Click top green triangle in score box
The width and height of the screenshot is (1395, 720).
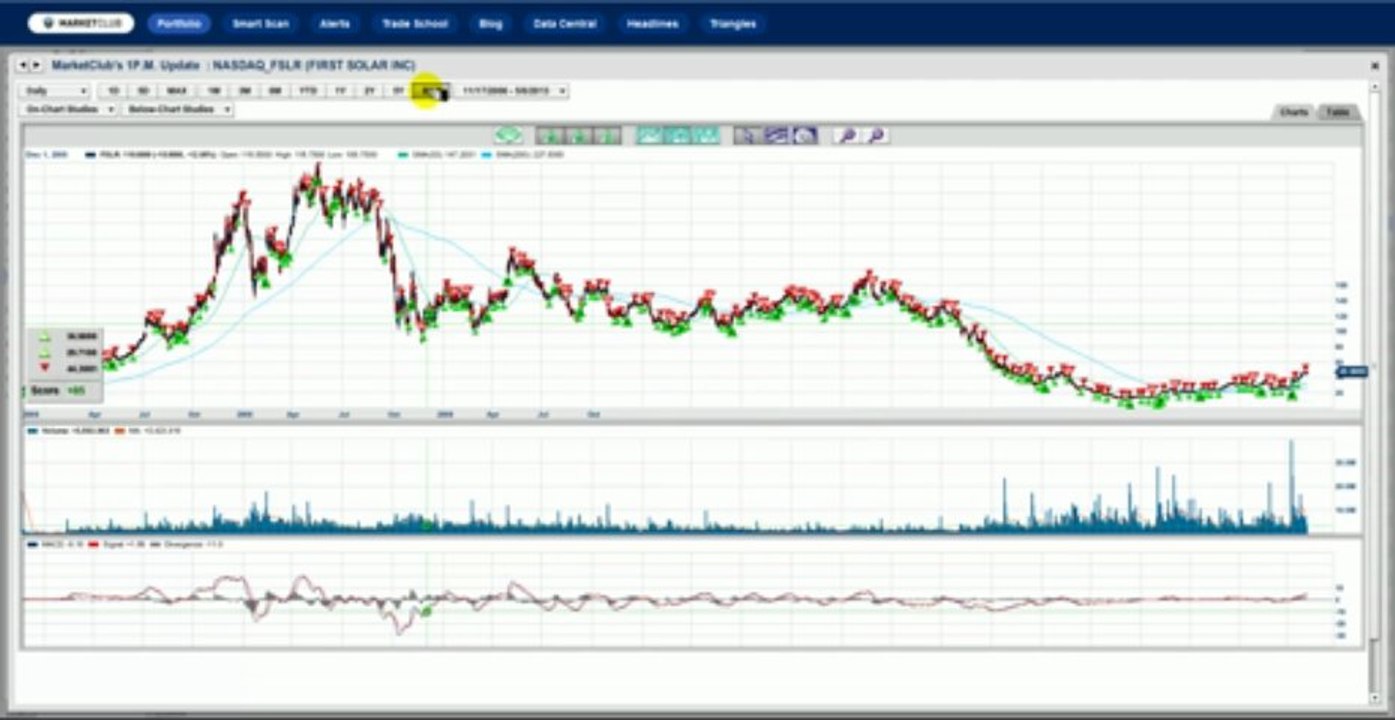pos(43,337)
